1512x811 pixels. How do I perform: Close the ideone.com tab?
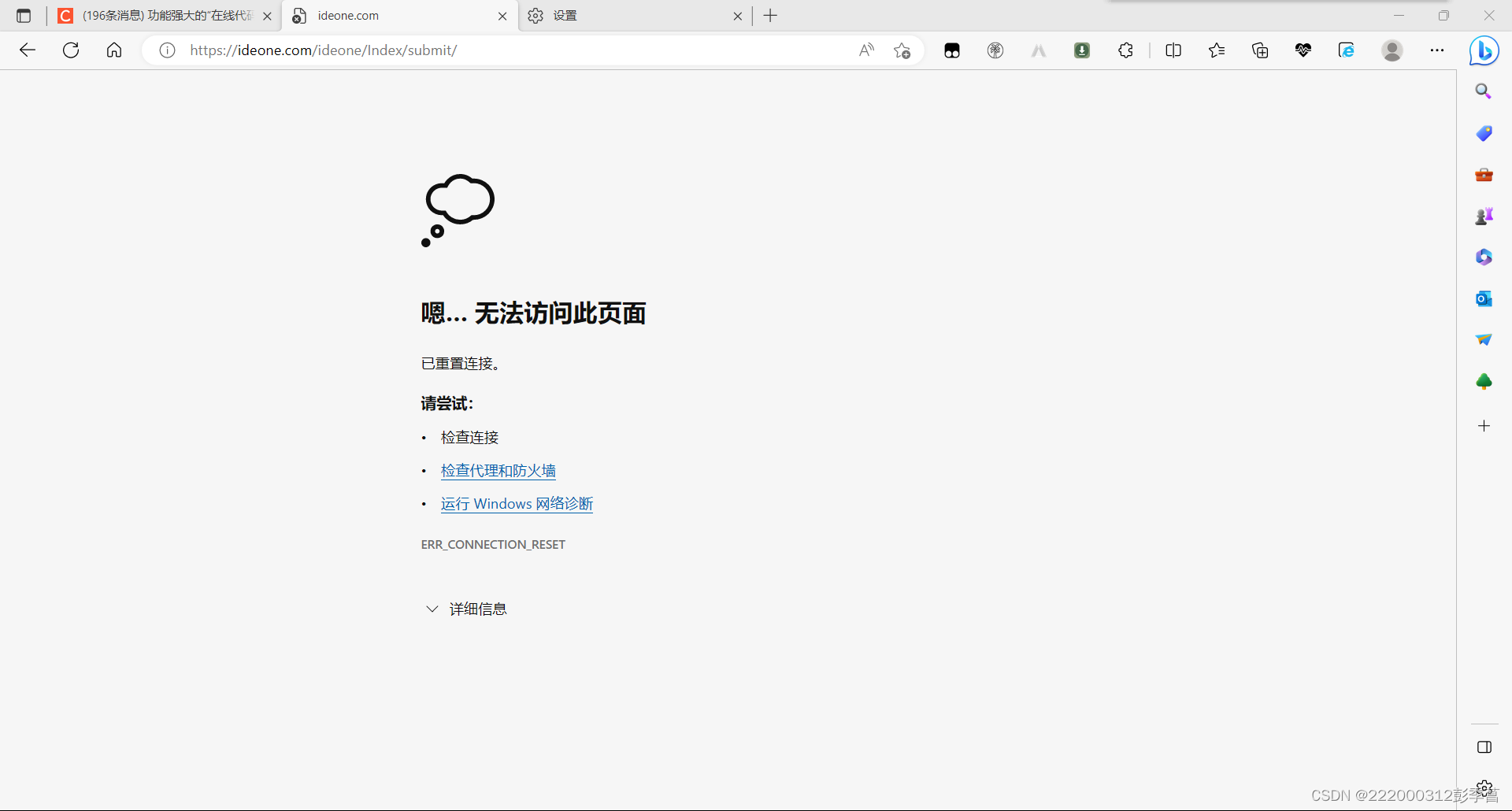tap(502, 16)
